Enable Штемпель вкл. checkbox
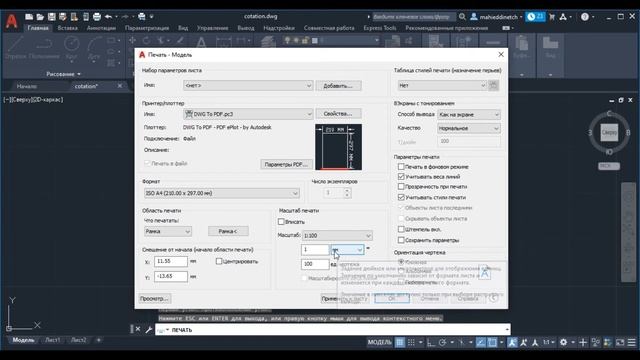 [x=401, y=229]
